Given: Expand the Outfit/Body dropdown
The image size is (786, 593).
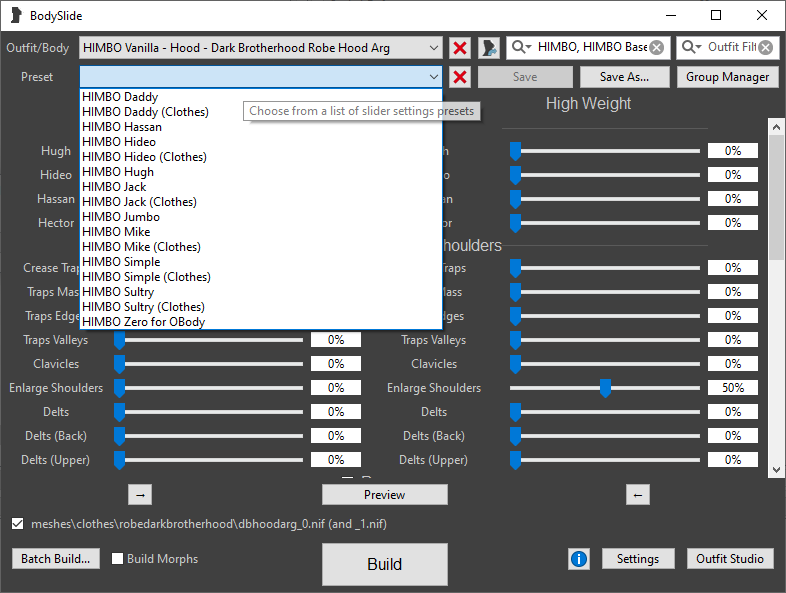Looking at the screenshot, I should (434, 48).
